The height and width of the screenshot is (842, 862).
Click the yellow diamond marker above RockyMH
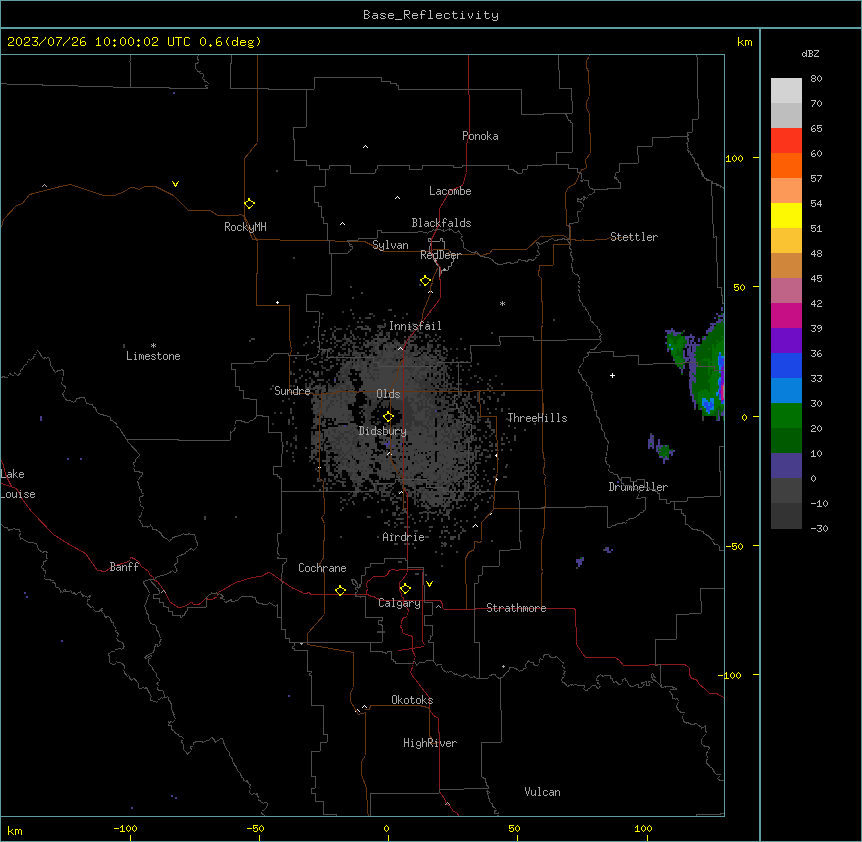(x=249, y=203)
